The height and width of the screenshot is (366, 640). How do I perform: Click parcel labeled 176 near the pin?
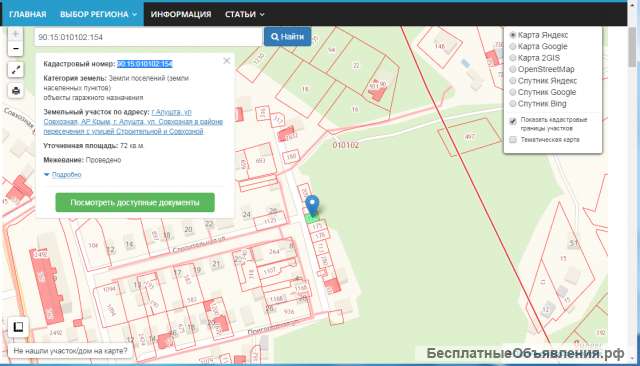point(321,235)
